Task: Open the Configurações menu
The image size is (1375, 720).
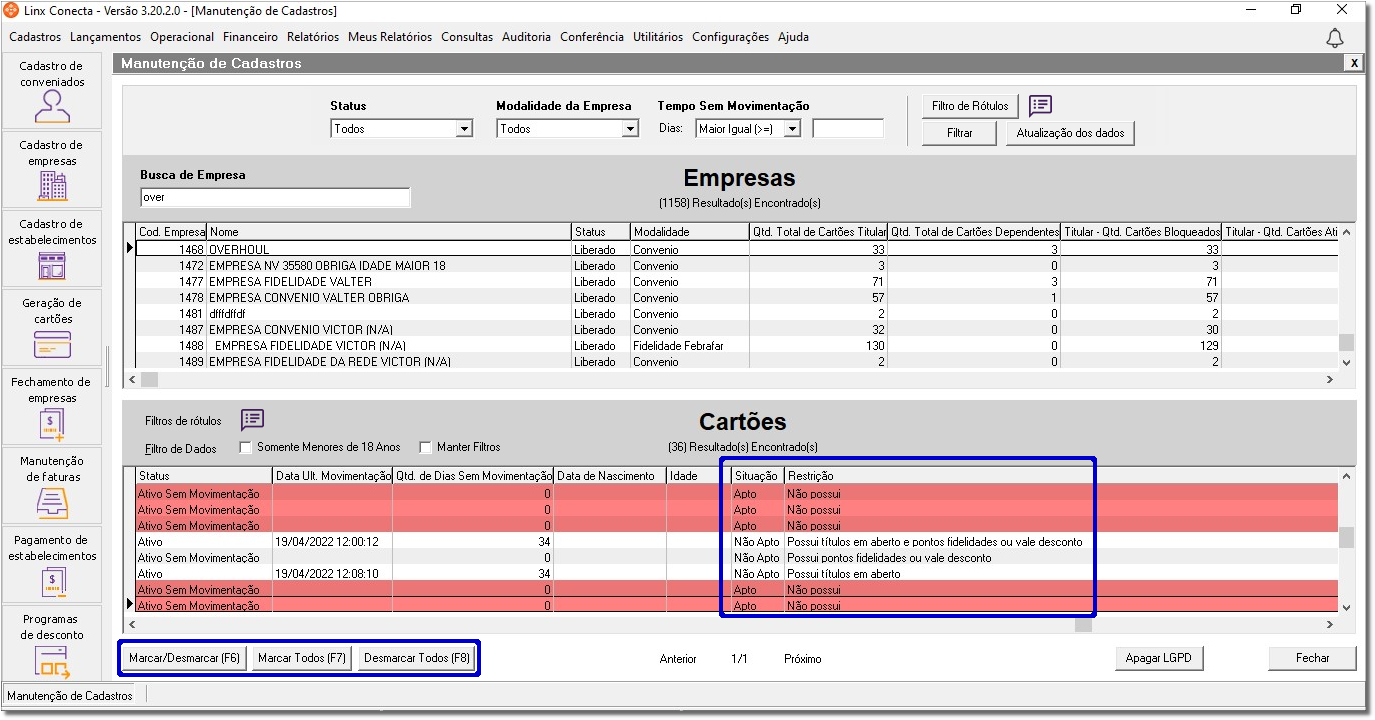Action: tap(730, 37)
